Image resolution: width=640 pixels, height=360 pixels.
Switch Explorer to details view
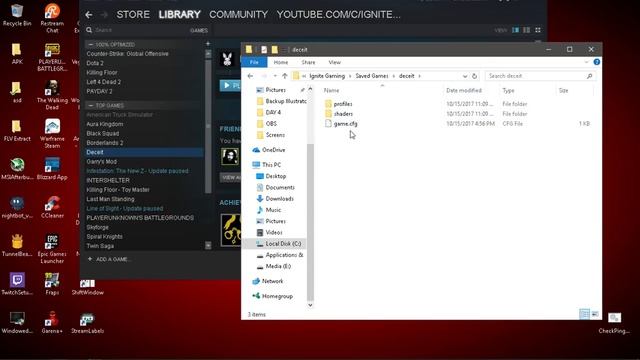[x=584, y=314]
